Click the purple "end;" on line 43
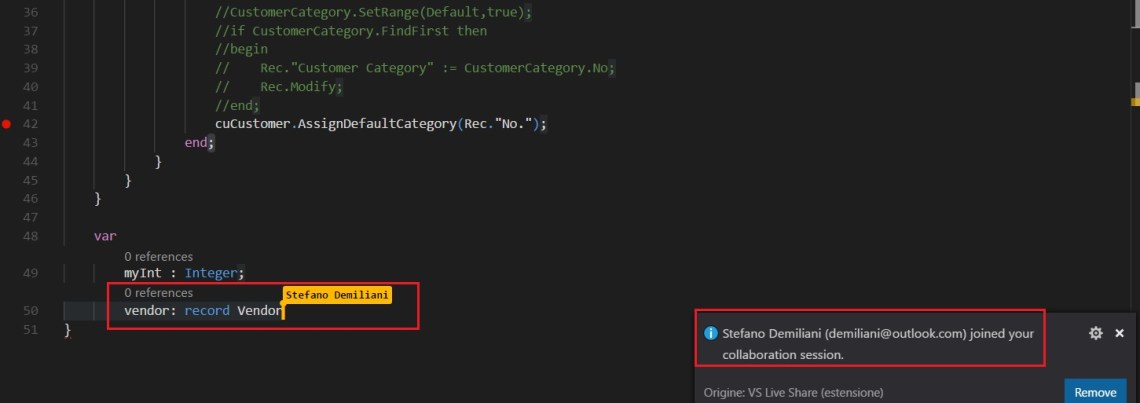The height and width of the screenshot is (403, 1140). pos(200,143)
